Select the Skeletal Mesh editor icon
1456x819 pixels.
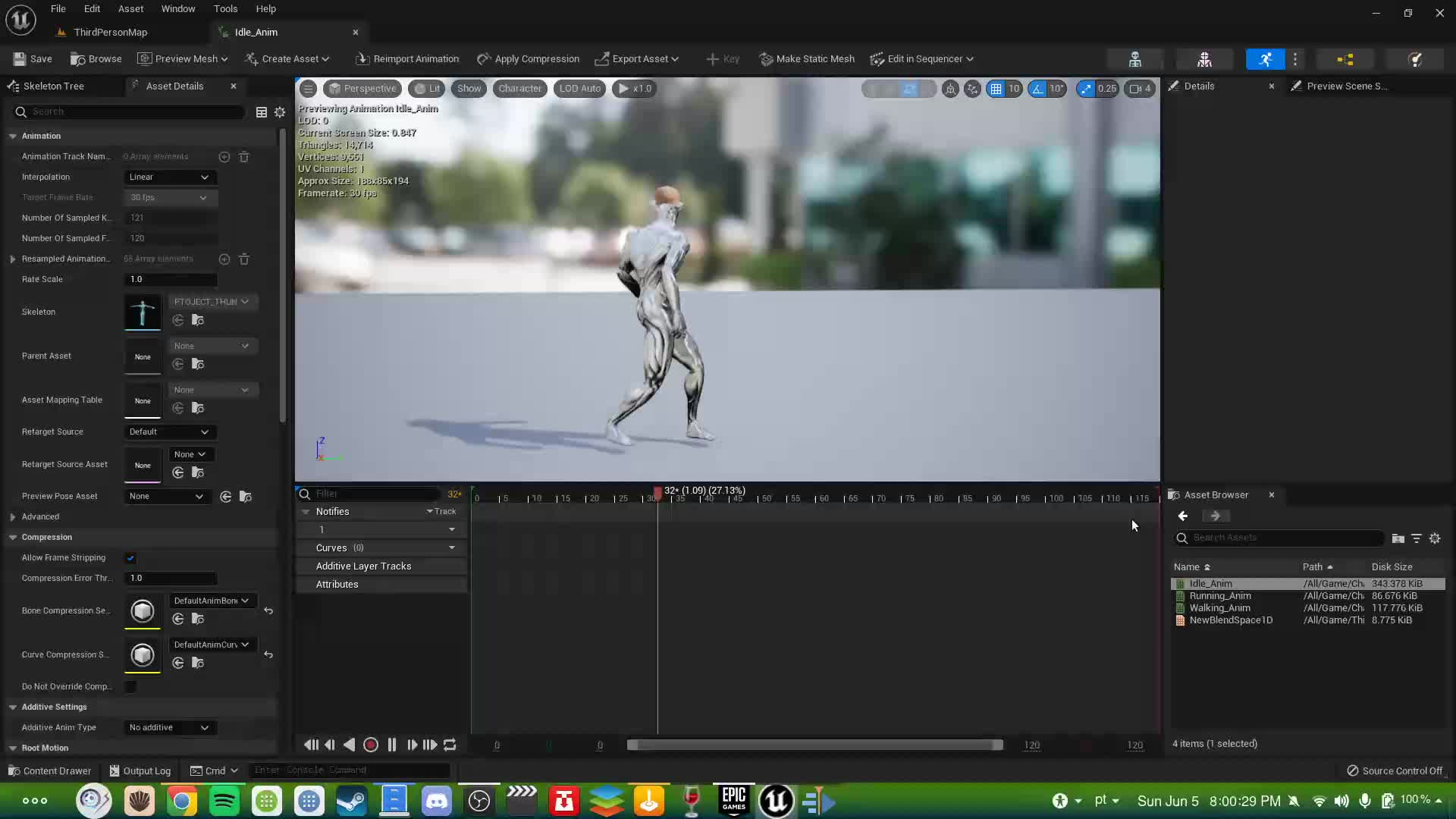(x=1204, y=58)
